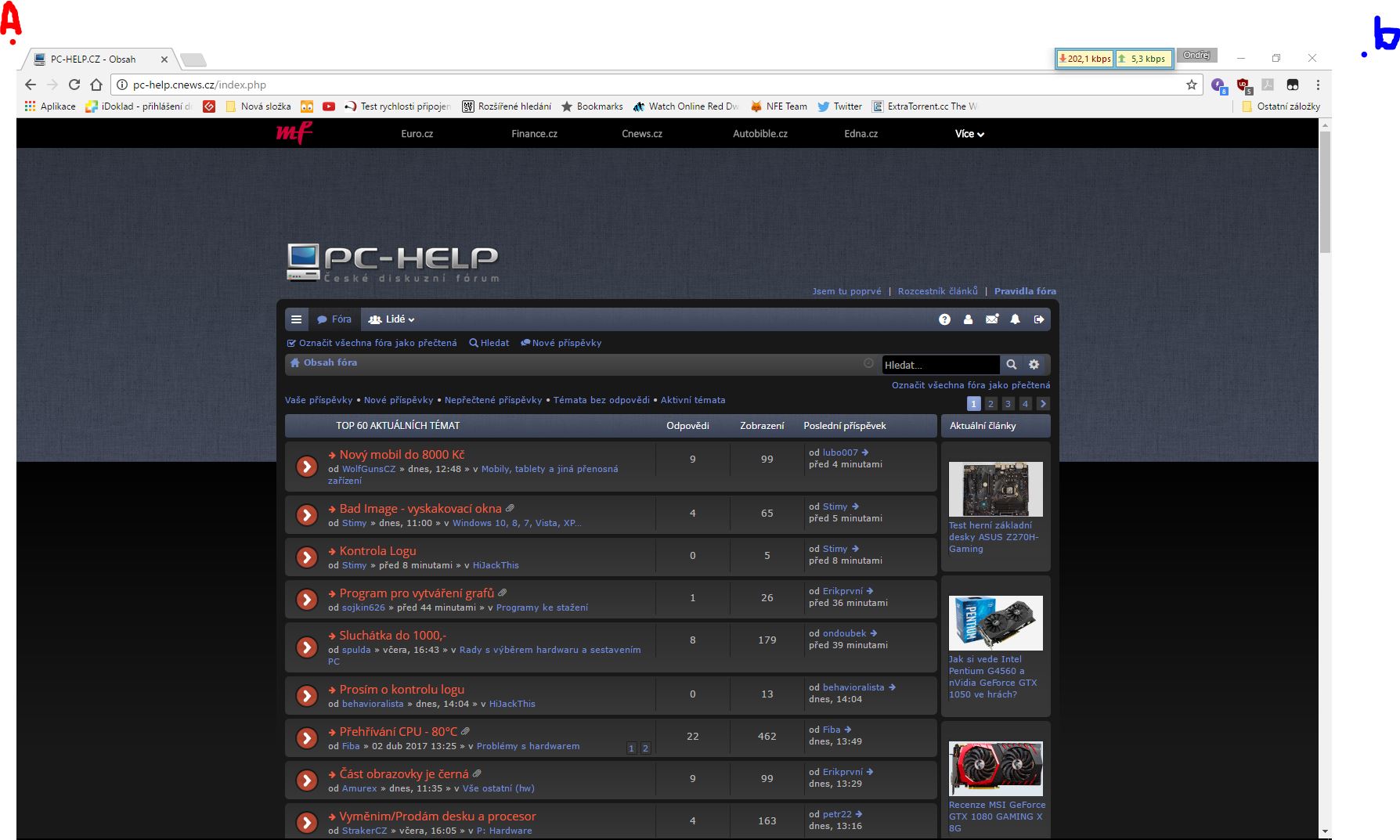The width and height of the screenshot is (1400, 840).
Task: Open Ostatní záložky bookmarks folder
Action: pyautogui.click(x=1281, y=106)
